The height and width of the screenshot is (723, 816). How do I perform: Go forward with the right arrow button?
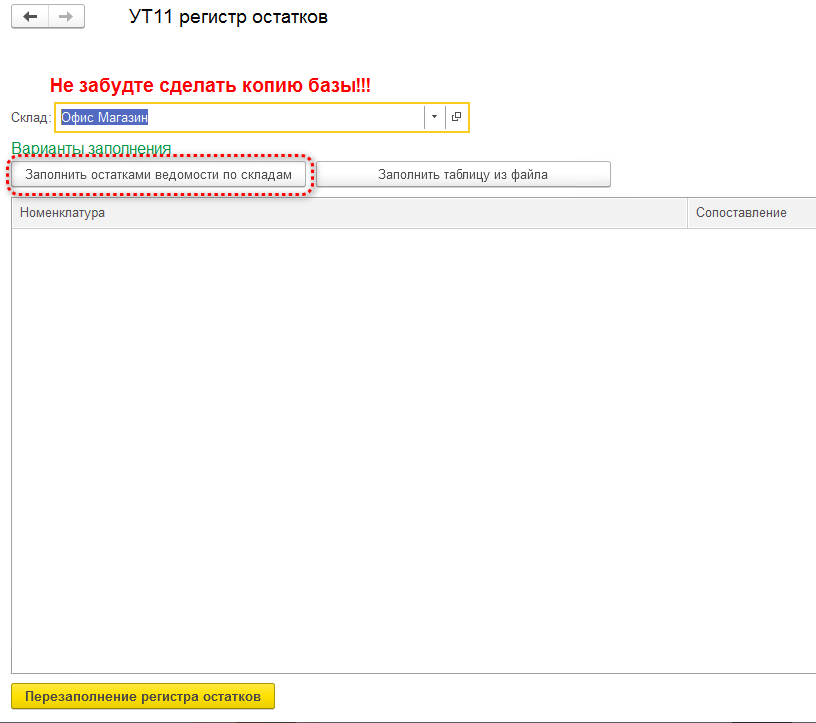coord(66,17)
